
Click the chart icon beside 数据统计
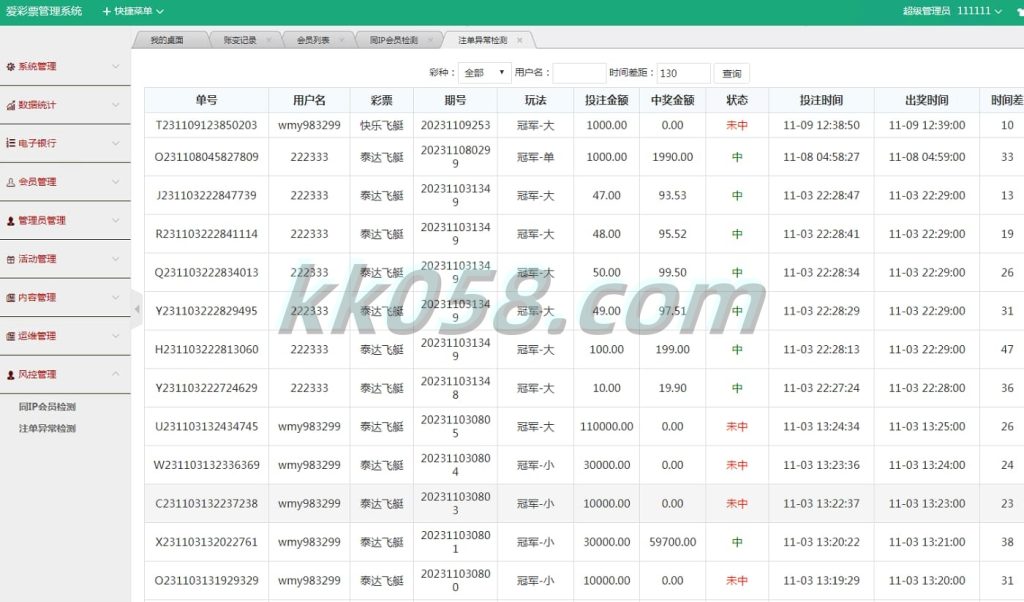click(10, 105)
